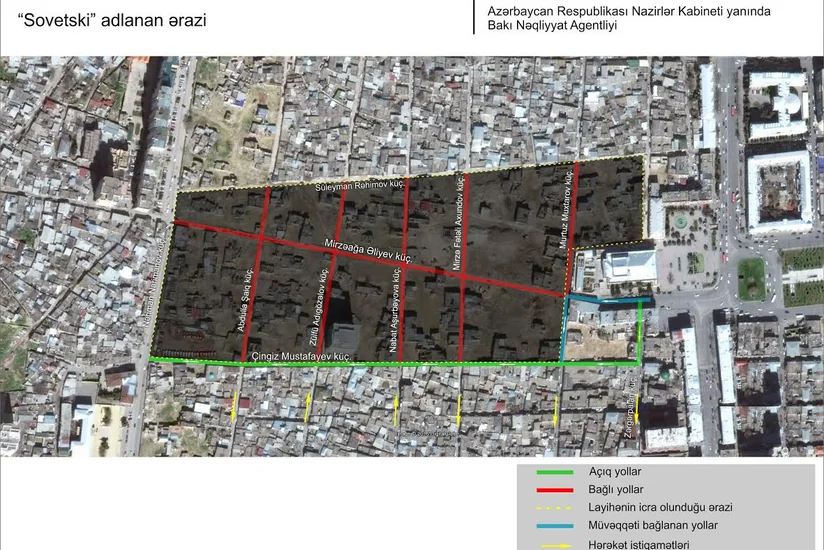824x550 pixels.
Task: Click the yellow dotted line legend swatch
Action: click(x=554, y=508)
